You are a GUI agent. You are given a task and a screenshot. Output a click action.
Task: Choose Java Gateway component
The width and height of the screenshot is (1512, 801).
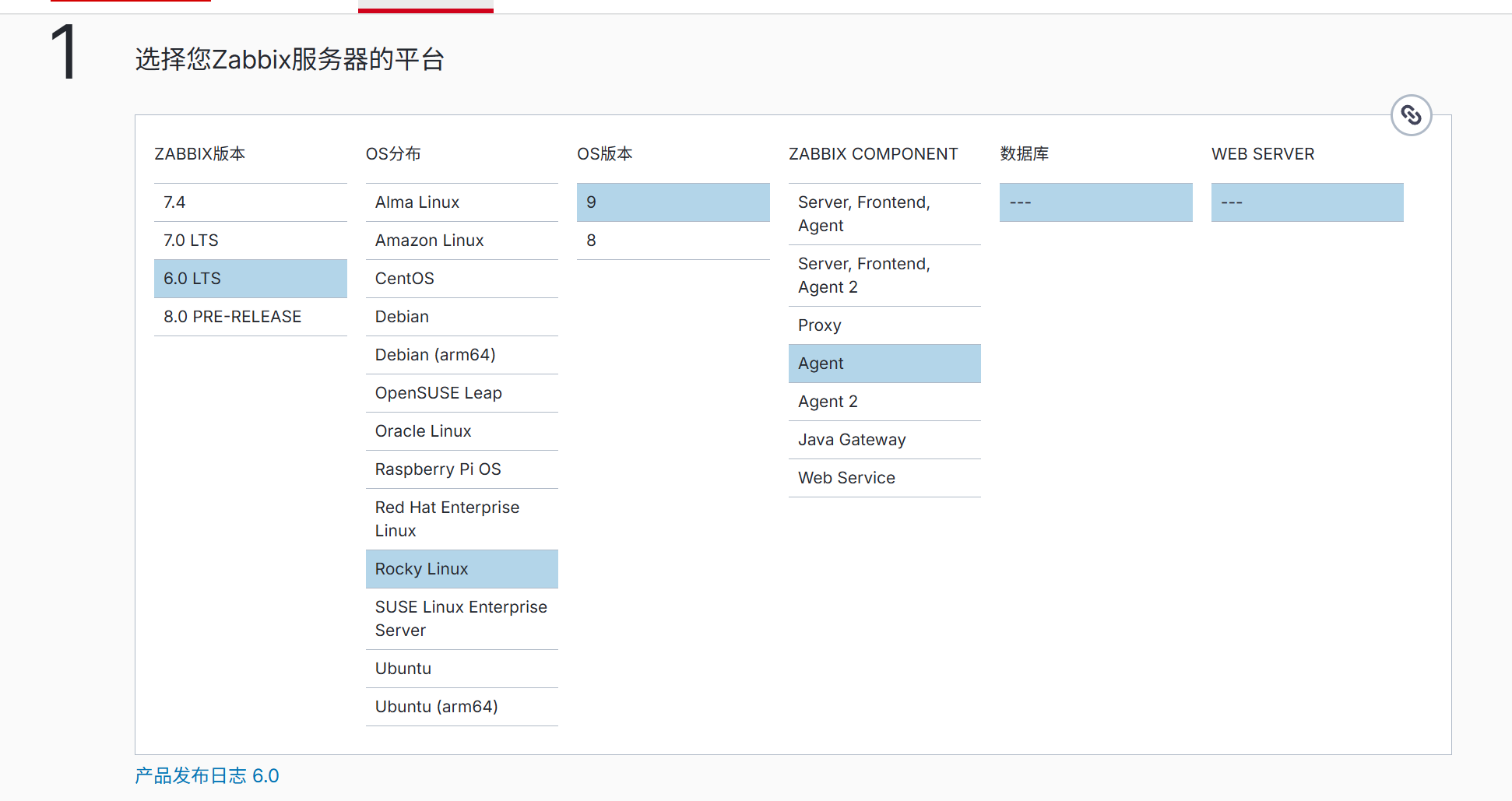[884, 440]
